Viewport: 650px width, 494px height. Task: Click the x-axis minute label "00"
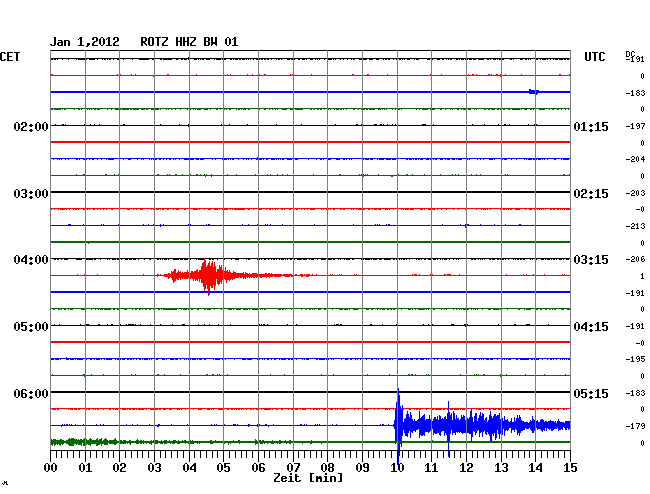[50, 468]
